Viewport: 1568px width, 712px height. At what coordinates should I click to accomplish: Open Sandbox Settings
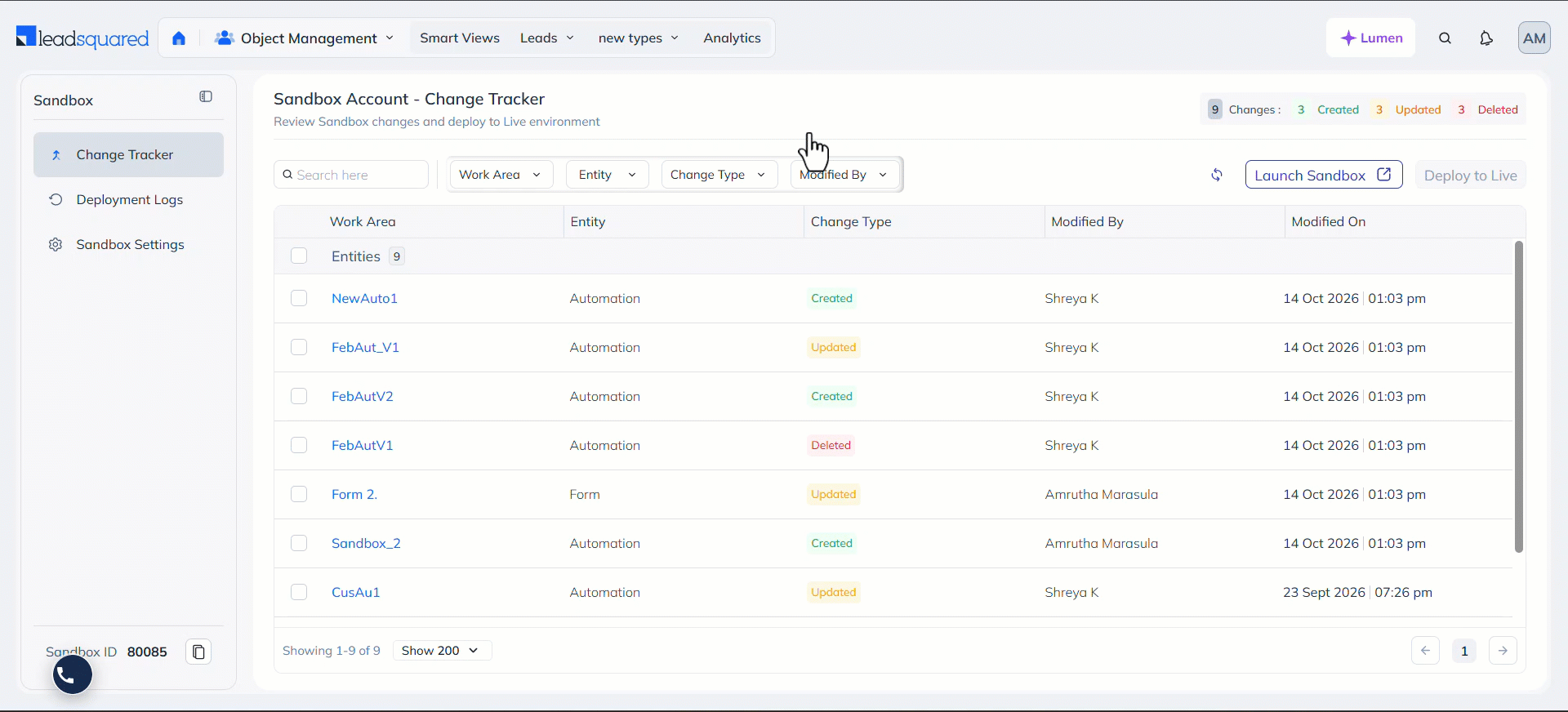pos(128,245)
